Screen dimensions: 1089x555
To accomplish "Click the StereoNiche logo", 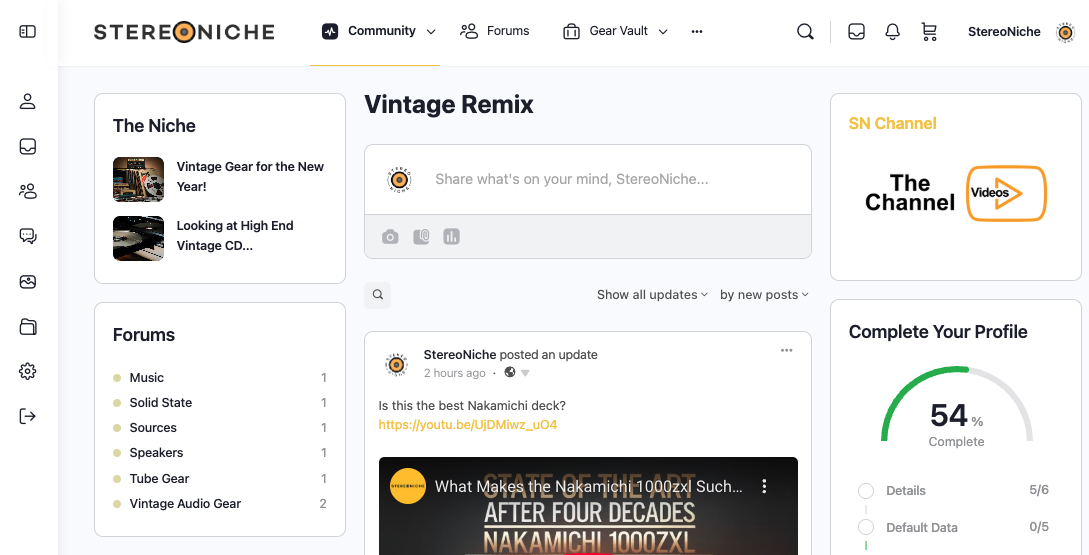I will tap(184, 32).
